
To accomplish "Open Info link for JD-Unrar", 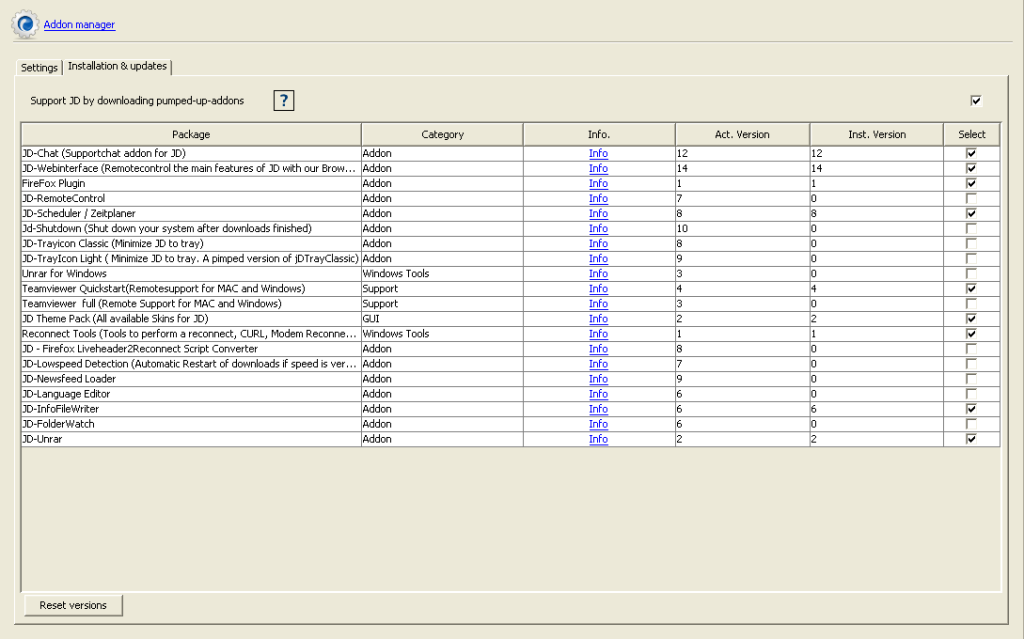I will click(x=598, y=439).
